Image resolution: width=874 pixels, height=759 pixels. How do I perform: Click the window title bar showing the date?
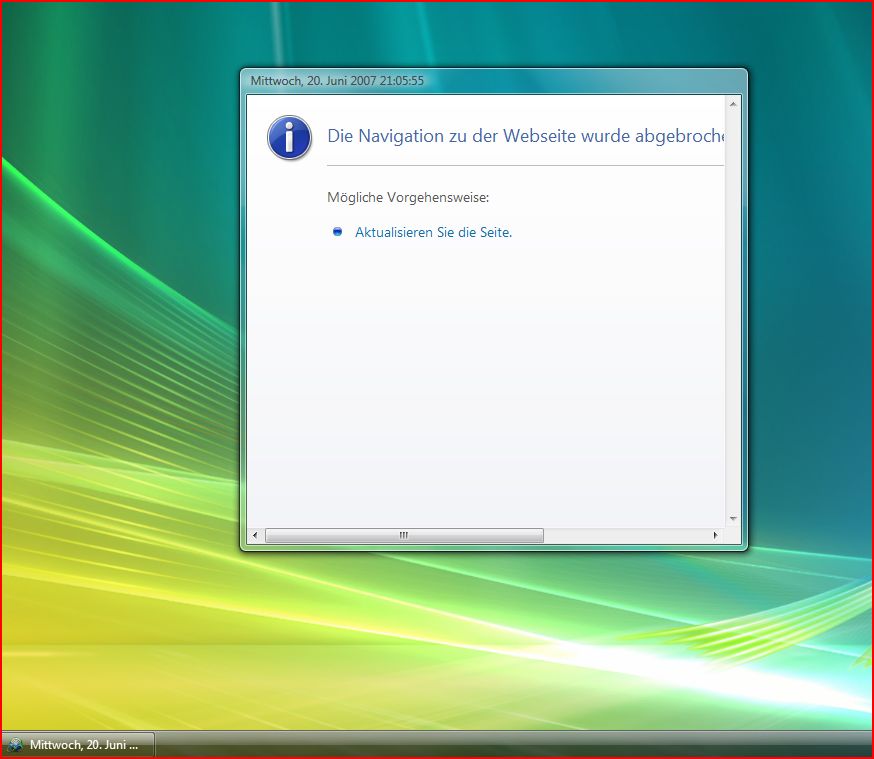(x=493, y=81)
